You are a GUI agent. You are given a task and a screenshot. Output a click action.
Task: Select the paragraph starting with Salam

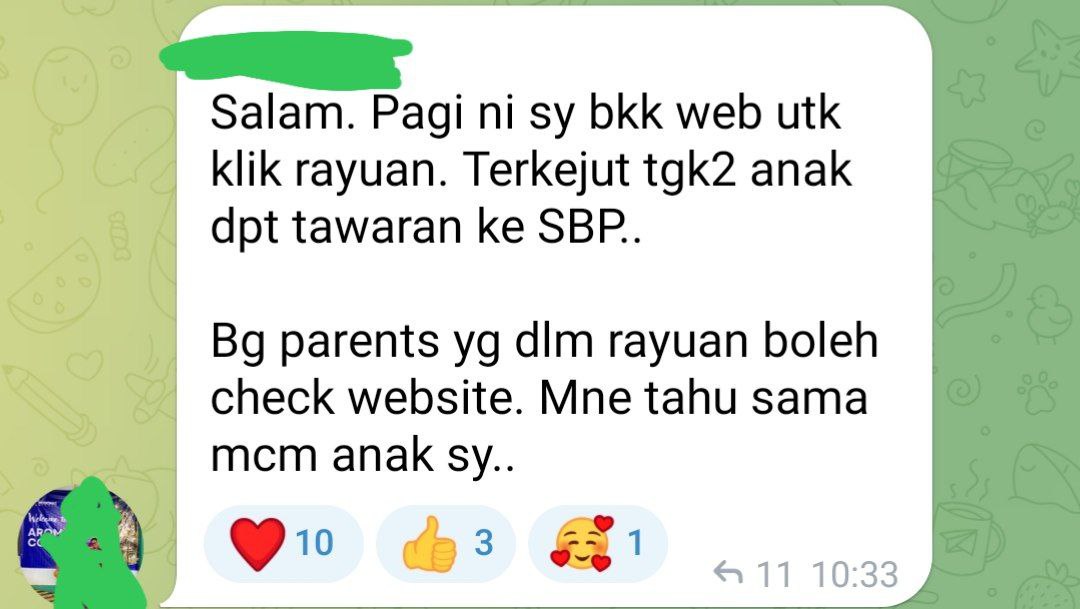point(531,171)
